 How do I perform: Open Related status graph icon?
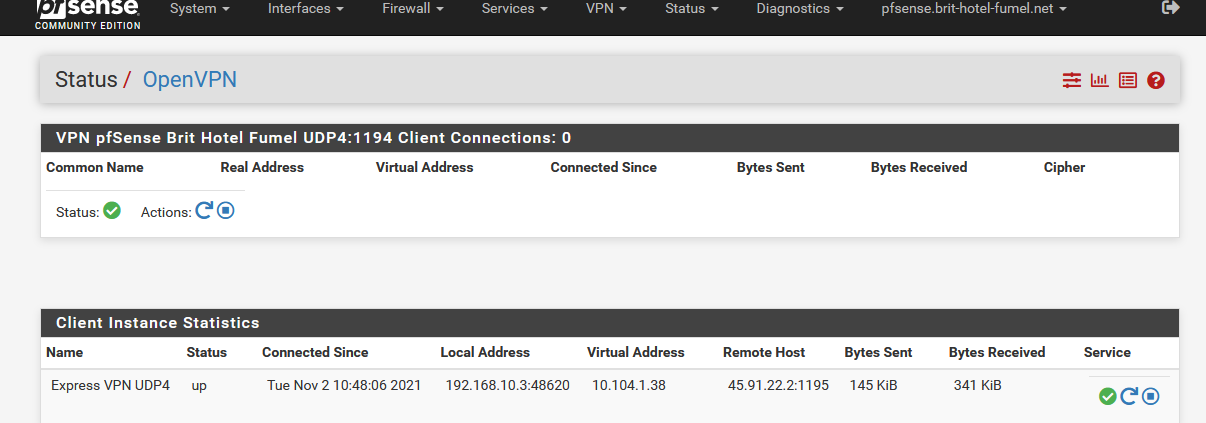(1100, 80)
